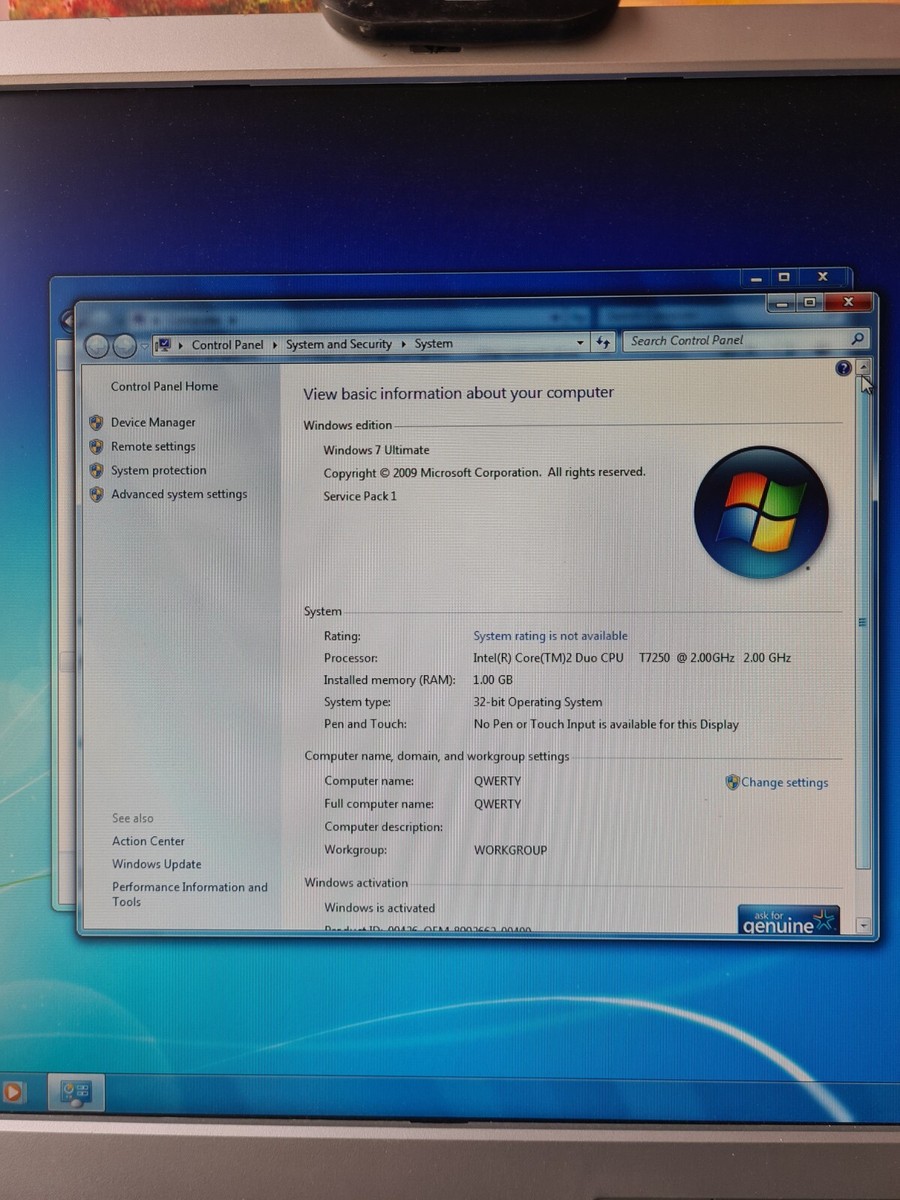Open Performance Information and Tools
Image resolution: width=900 pixels, height=1200 pixels.
[190, 894]
